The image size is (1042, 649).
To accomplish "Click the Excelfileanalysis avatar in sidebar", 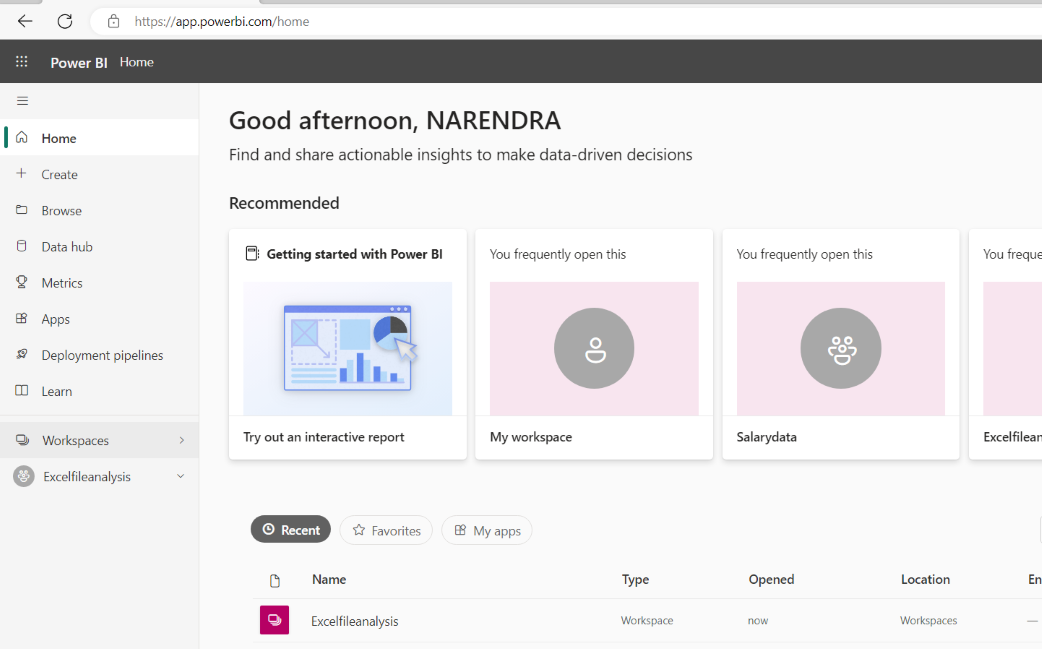I will point(24,476).
